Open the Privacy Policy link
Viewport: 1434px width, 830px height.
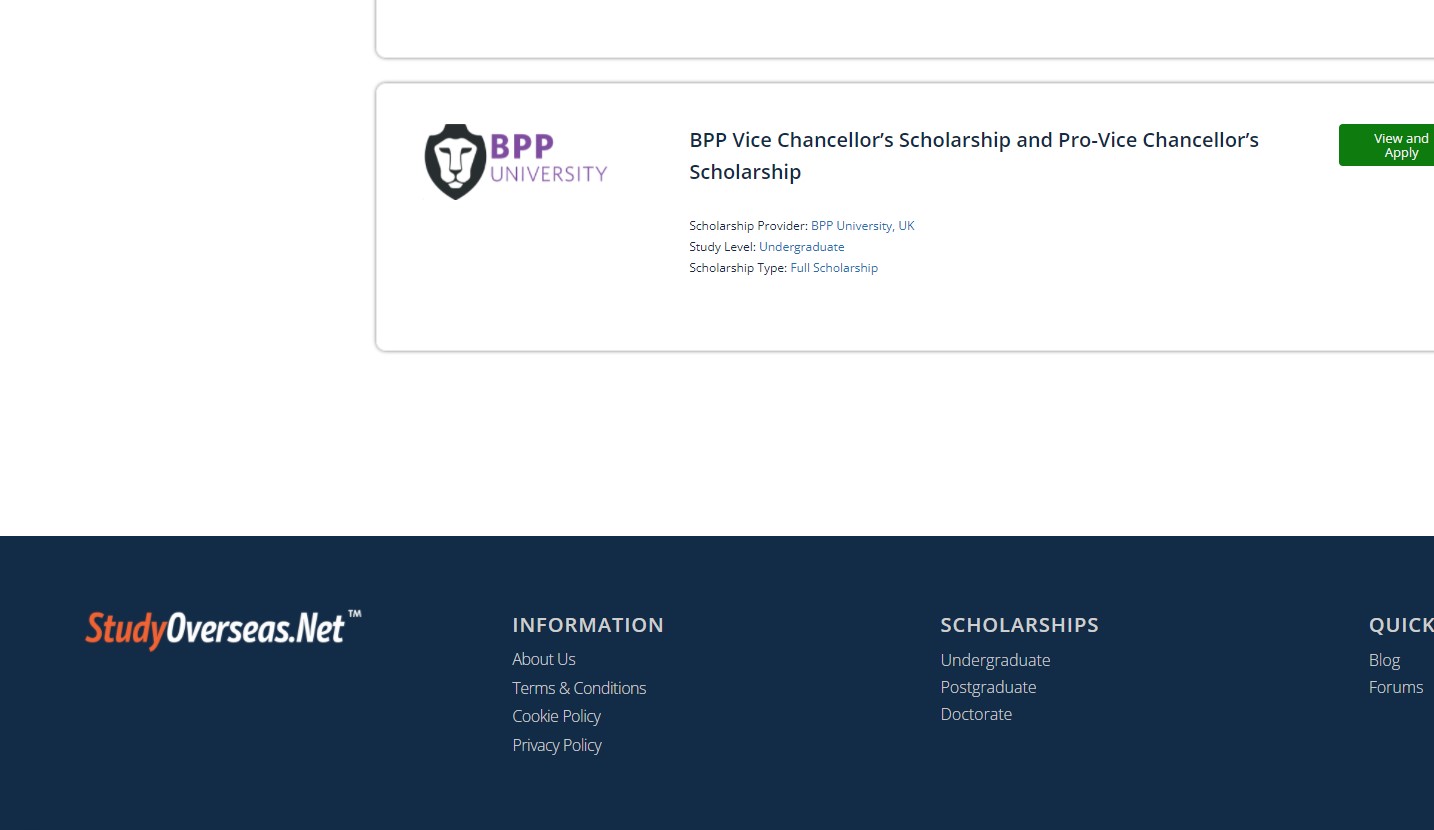tap(557, 745)
